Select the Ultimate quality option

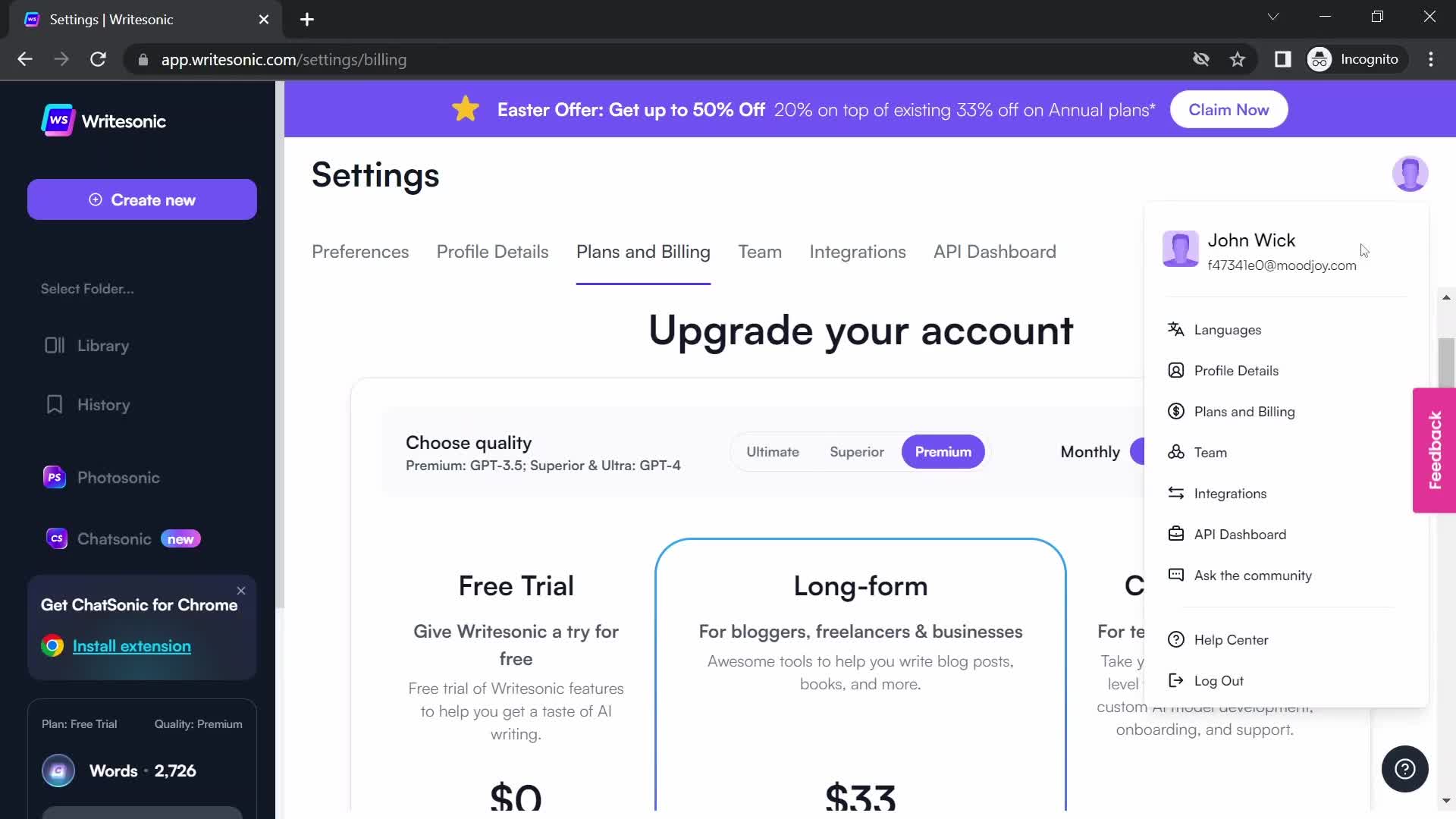773,452
